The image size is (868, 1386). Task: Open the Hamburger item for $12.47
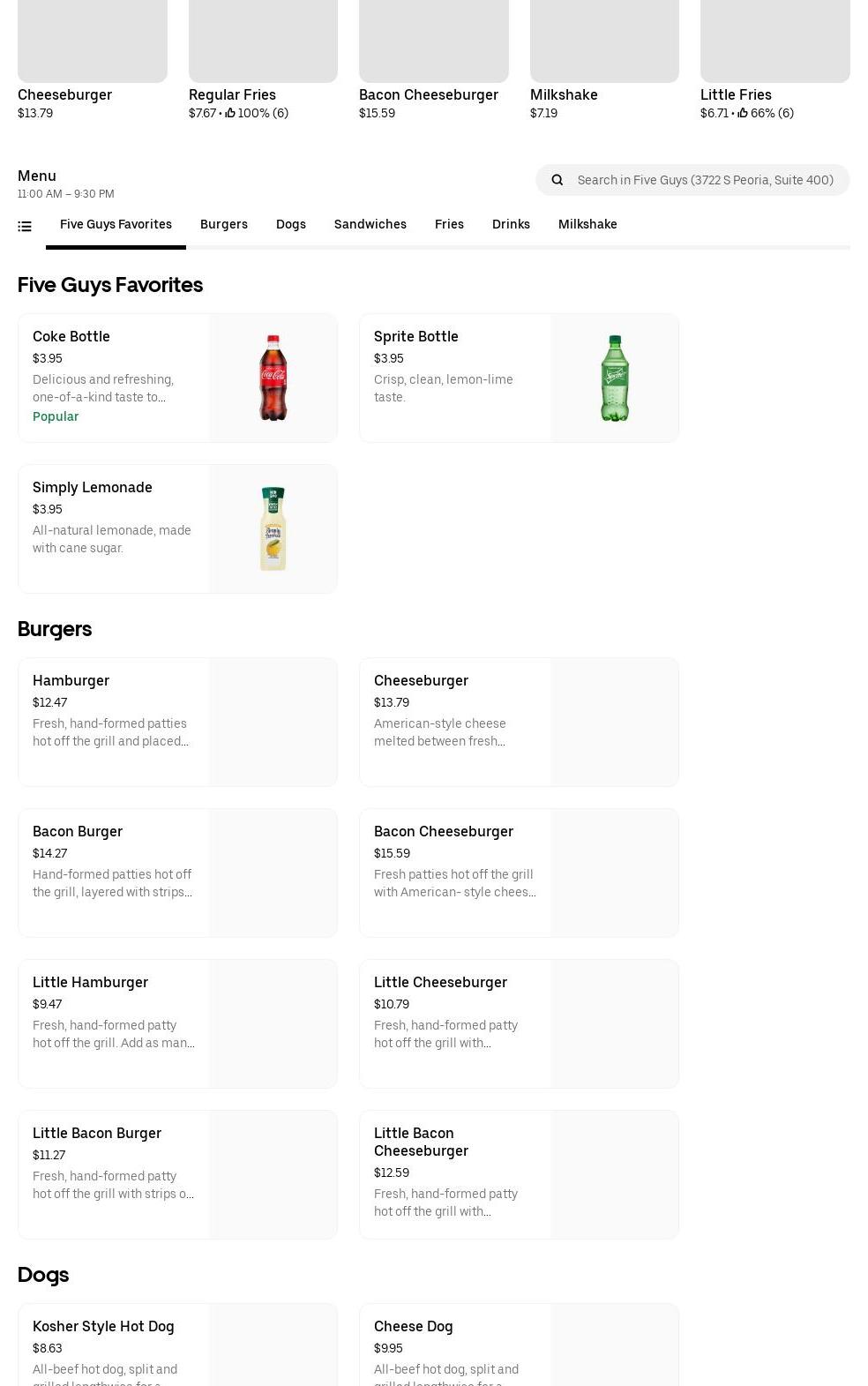point(177,722)
